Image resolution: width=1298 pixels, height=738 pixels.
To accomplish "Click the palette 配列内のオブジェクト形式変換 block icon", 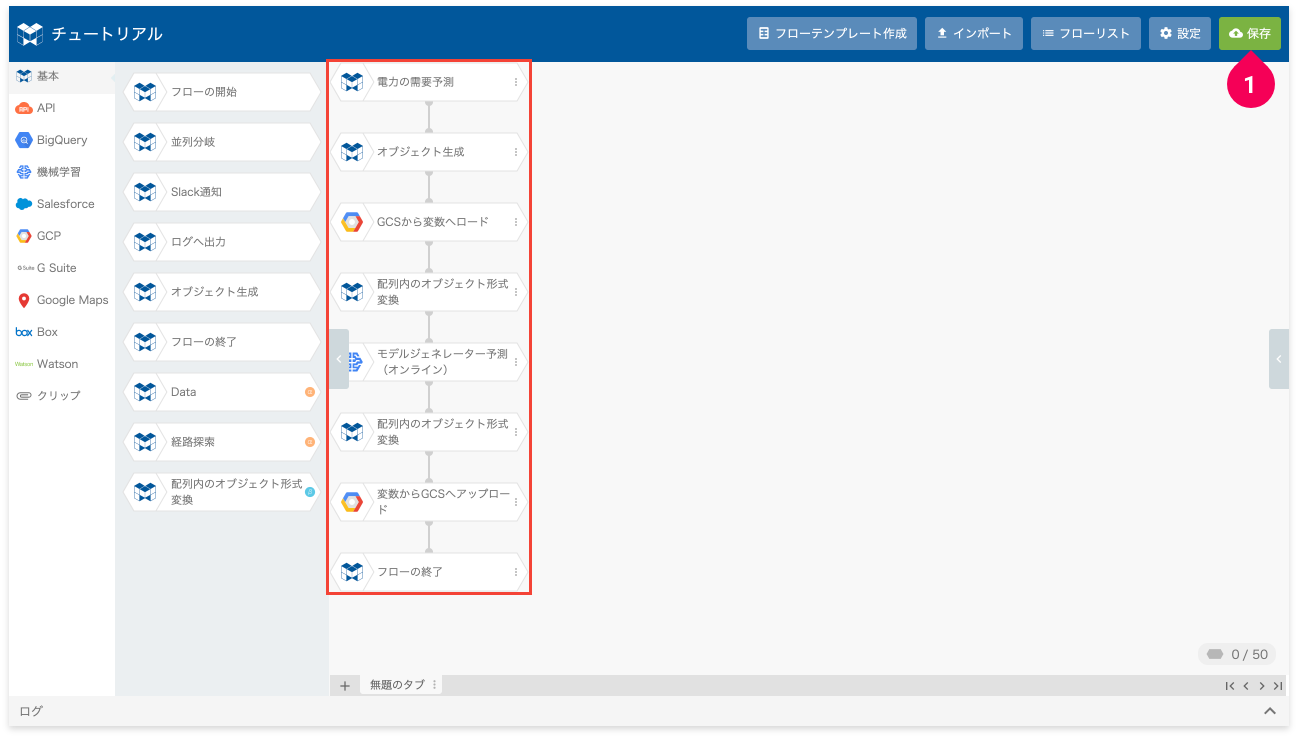I will (146, 492).
